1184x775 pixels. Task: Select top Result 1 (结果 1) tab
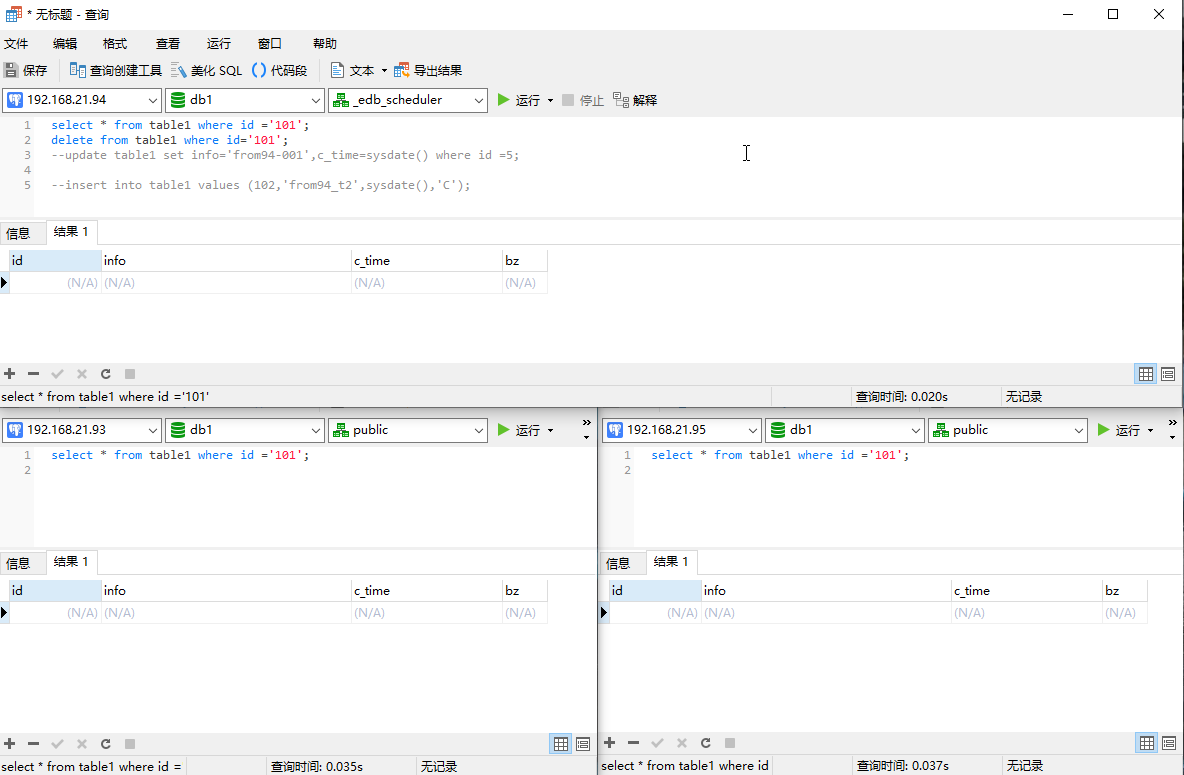tap(71, 232)
